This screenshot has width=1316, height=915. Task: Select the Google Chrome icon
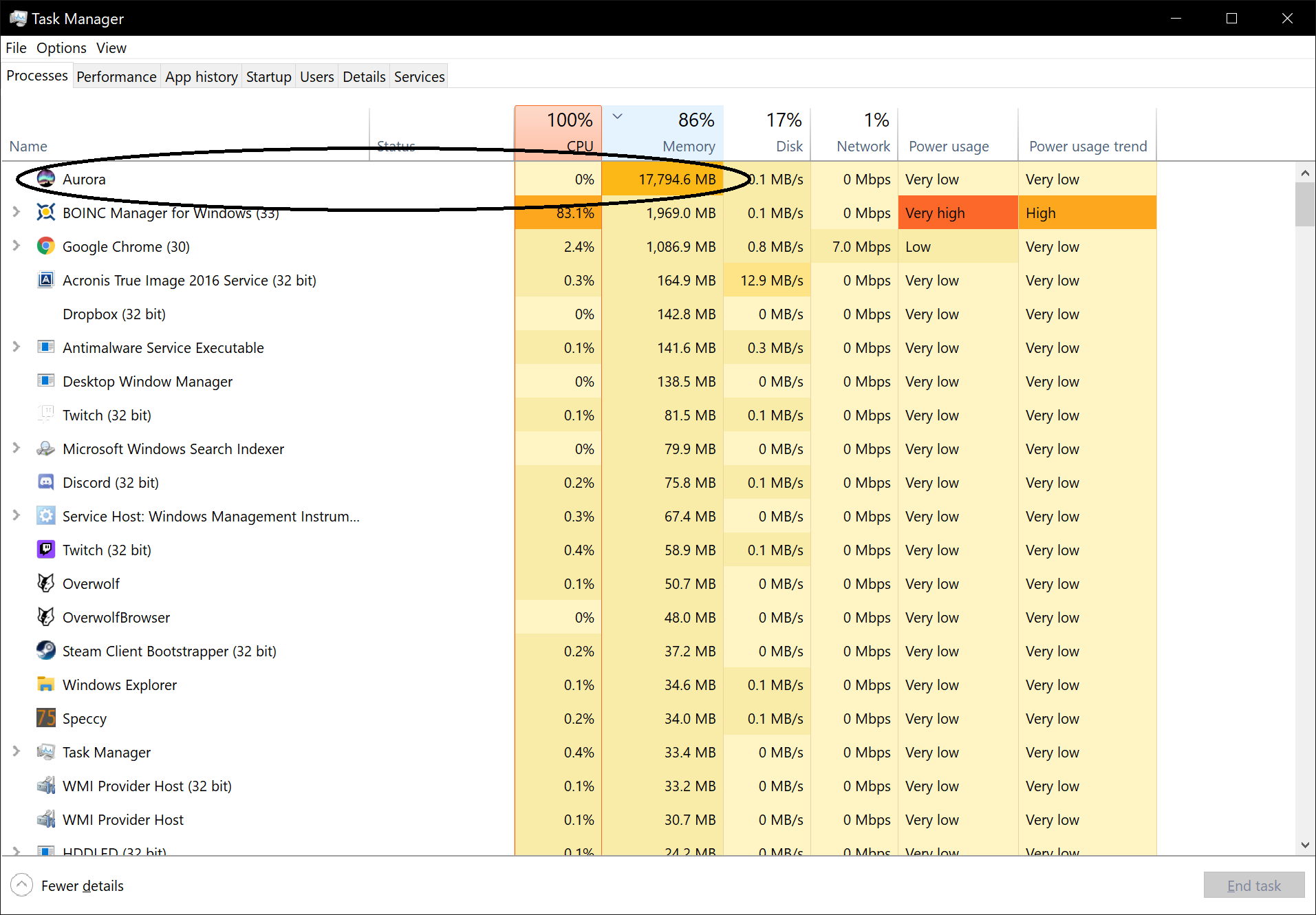tap(46, 246)
